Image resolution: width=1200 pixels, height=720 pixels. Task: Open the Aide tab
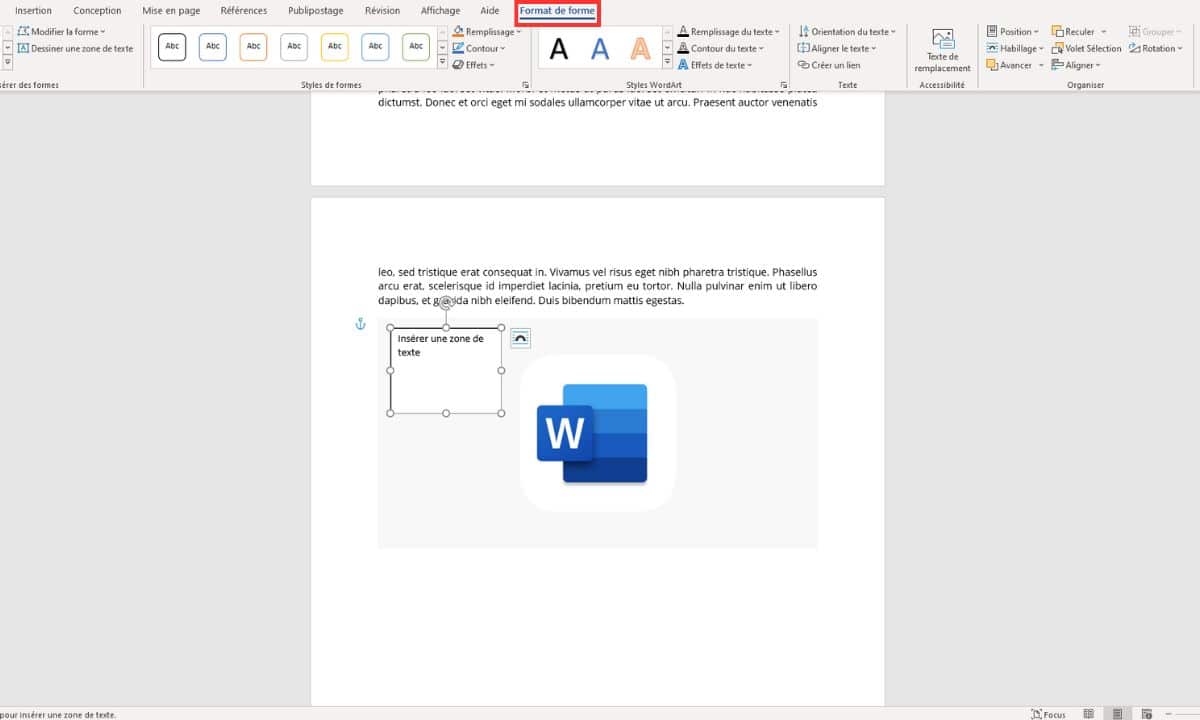pos(490,11)
